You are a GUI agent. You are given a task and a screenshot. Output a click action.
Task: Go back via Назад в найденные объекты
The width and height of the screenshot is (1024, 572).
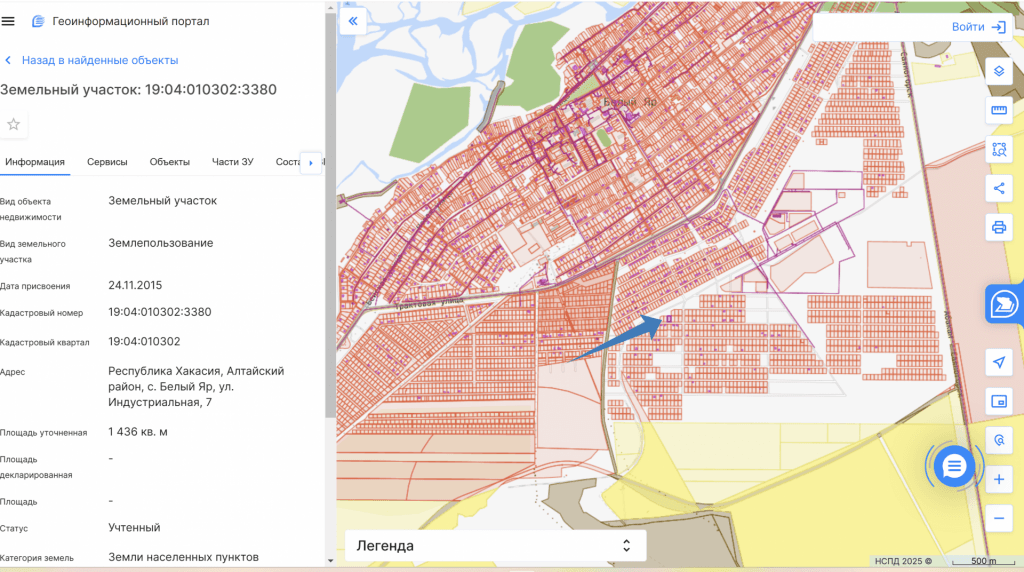point(99,60)
